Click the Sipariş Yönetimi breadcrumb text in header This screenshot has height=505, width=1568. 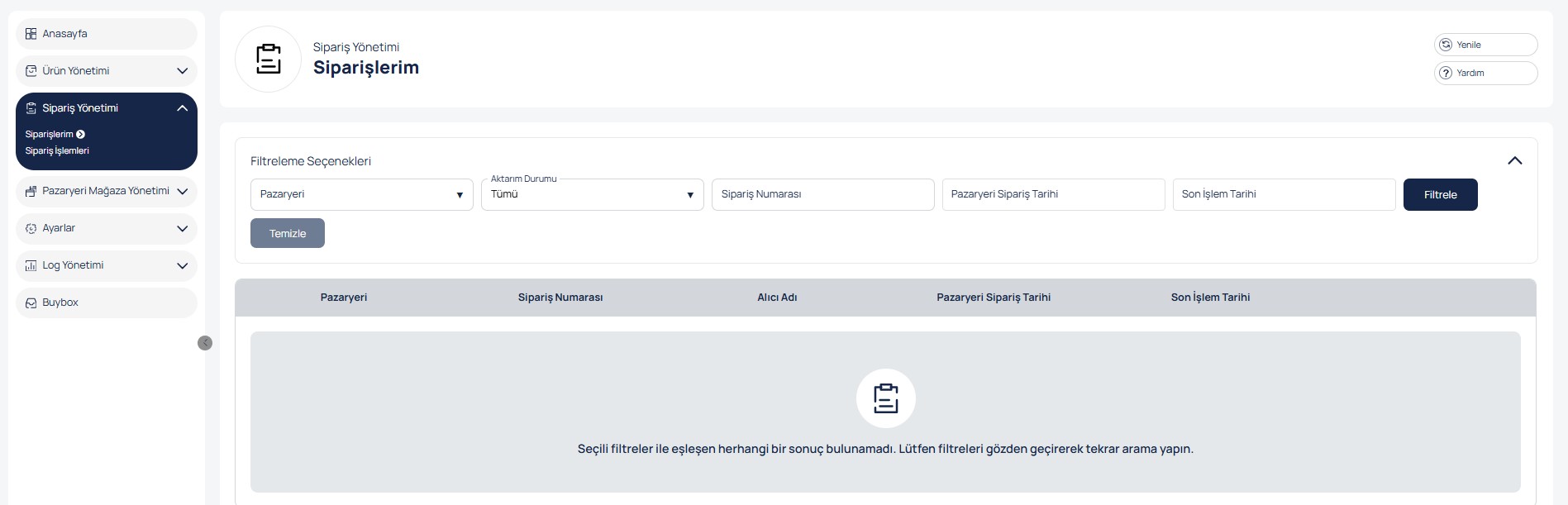pos(356,47)
